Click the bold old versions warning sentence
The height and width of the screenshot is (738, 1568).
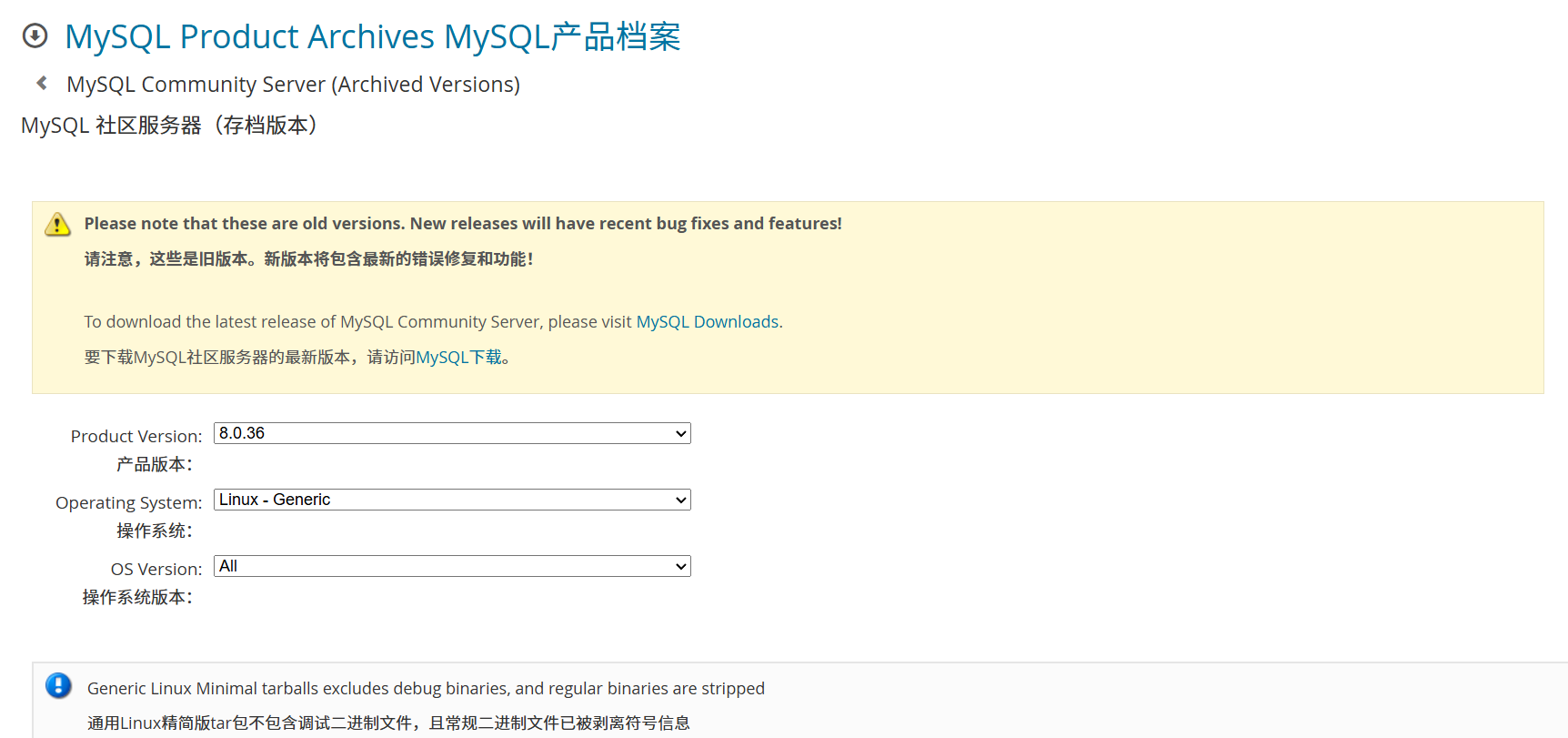coord(463,224)
